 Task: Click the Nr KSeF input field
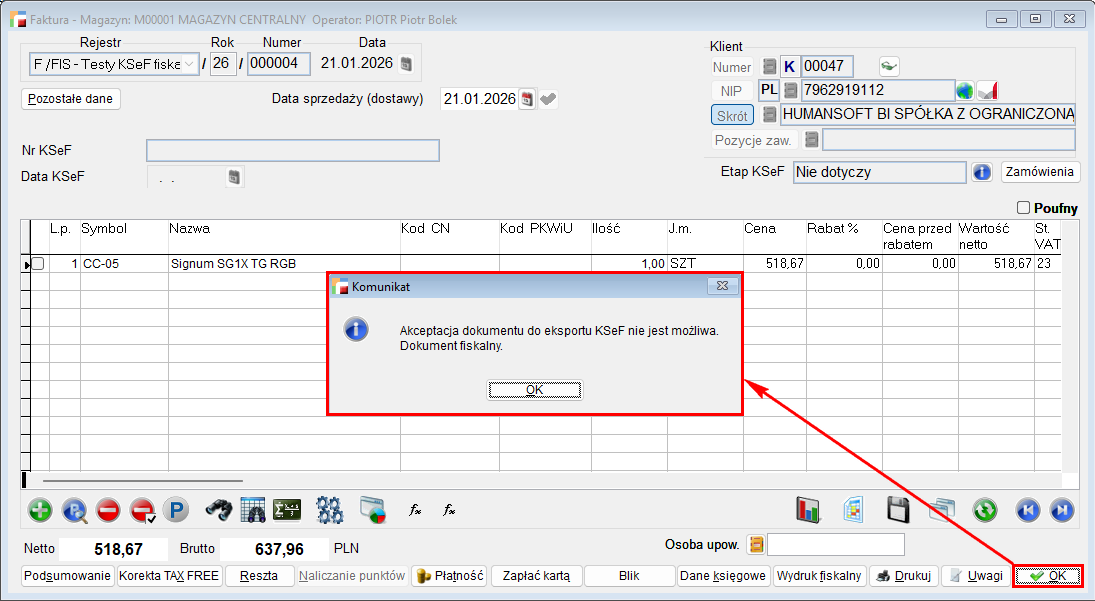pyautogui.click(x=292, y=151)
